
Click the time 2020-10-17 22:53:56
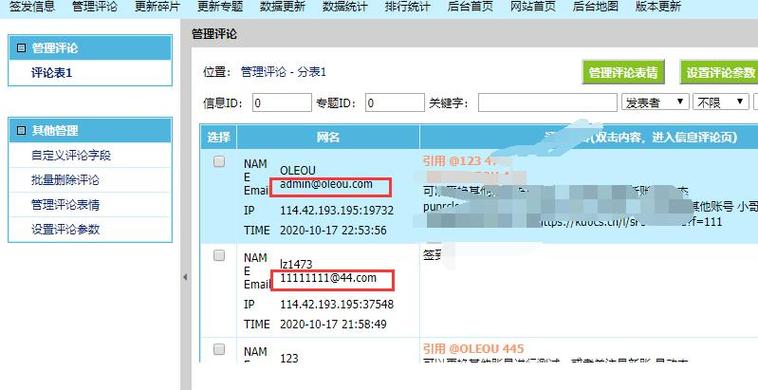pyautogui.click(x=333, y=231)
